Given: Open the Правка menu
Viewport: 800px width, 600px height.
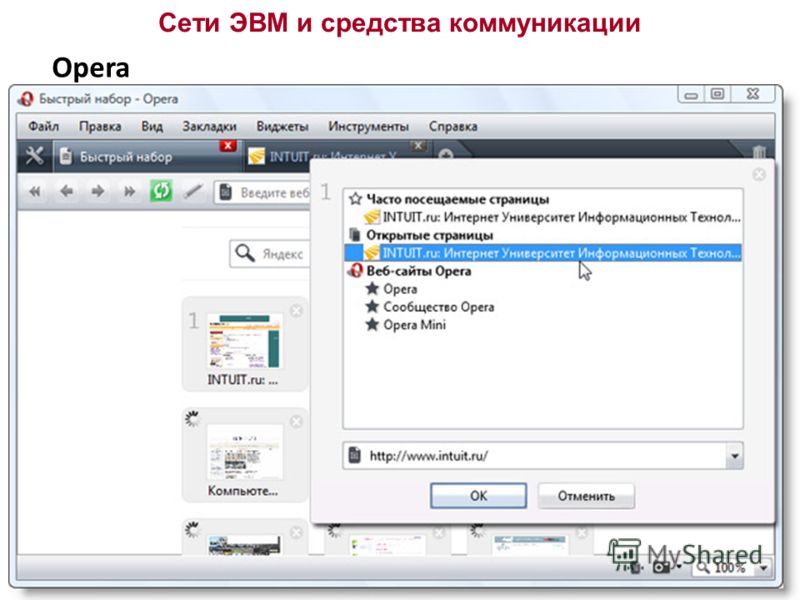Looking at the screenshot, I should tap(100, 126).
